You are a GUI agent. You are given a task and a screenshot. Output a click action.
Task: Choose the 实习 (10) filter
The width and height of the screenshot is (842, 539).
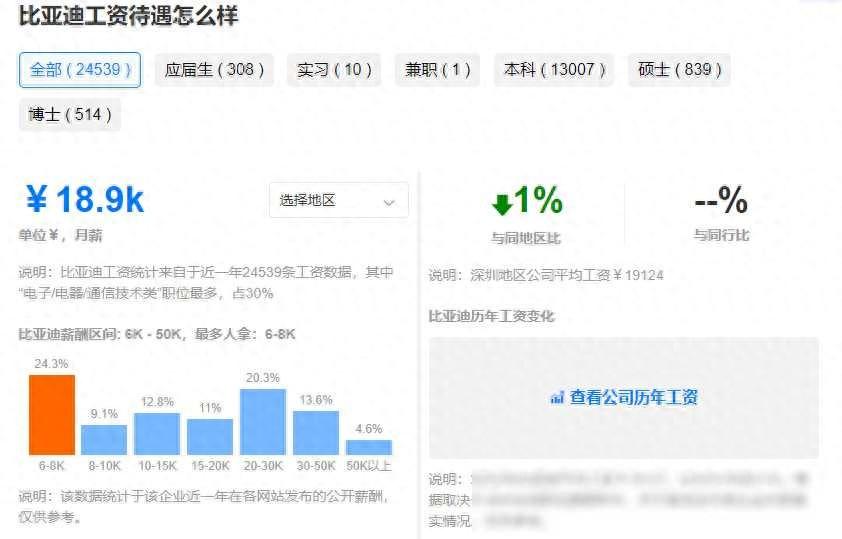pyautogui.click(x=334, y=70)
